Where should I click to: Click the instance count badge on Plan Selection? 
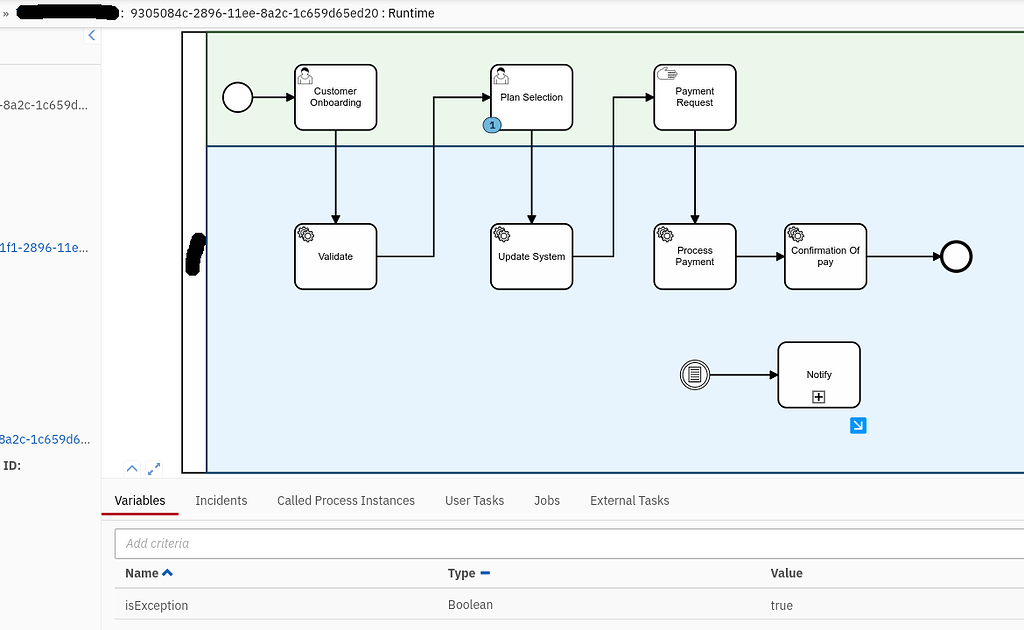tap(492, 125)
